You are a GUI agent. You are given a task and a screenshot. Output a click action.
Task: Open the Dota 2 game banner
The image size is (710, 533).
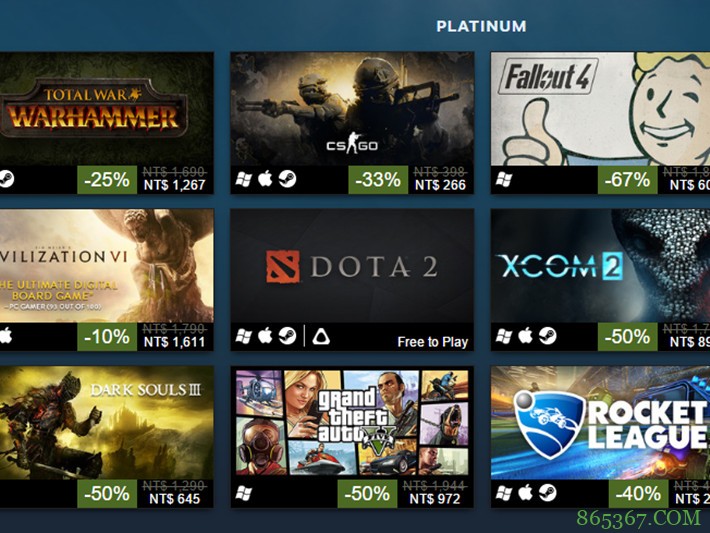pos(352,265)
